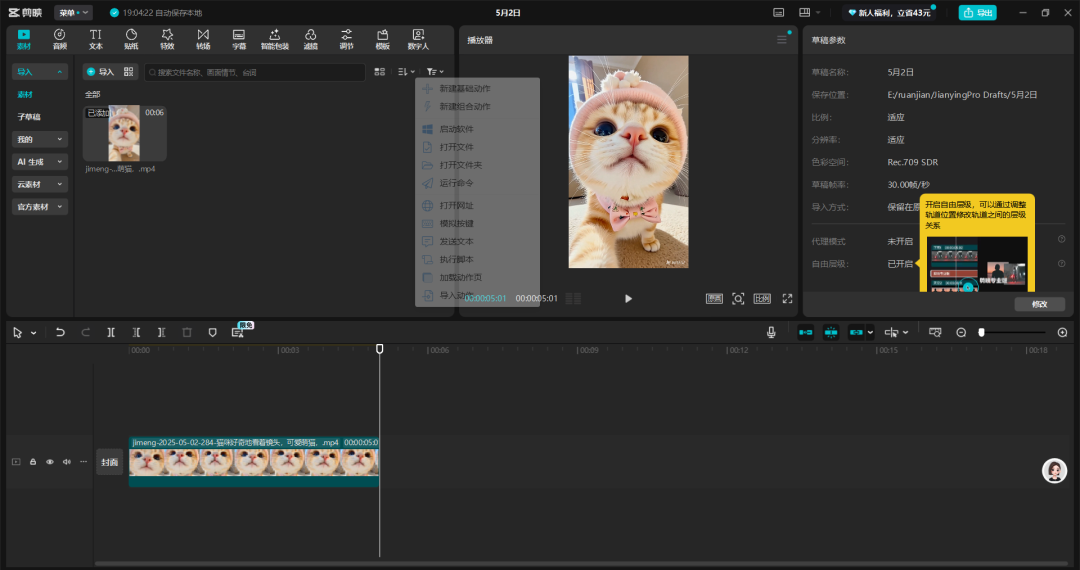Viewport: 1080px width, 570px height.
Task: Open the media filter dropdown
Action: pos(435,72)
